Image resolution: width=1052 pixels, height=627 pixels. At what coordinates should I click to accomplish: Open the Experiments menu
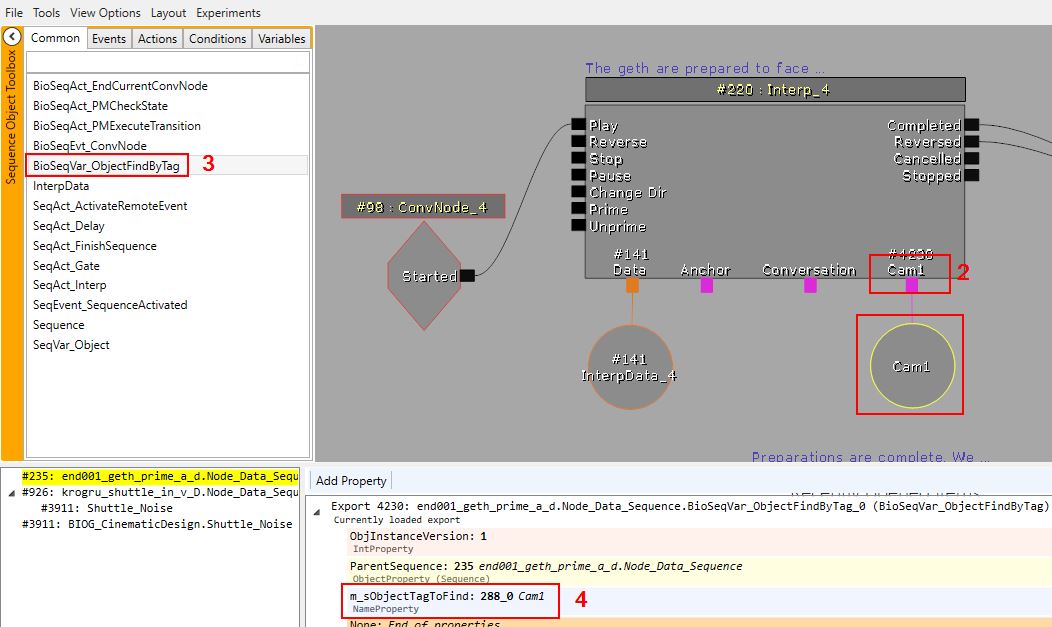click(x=228, y=13)
